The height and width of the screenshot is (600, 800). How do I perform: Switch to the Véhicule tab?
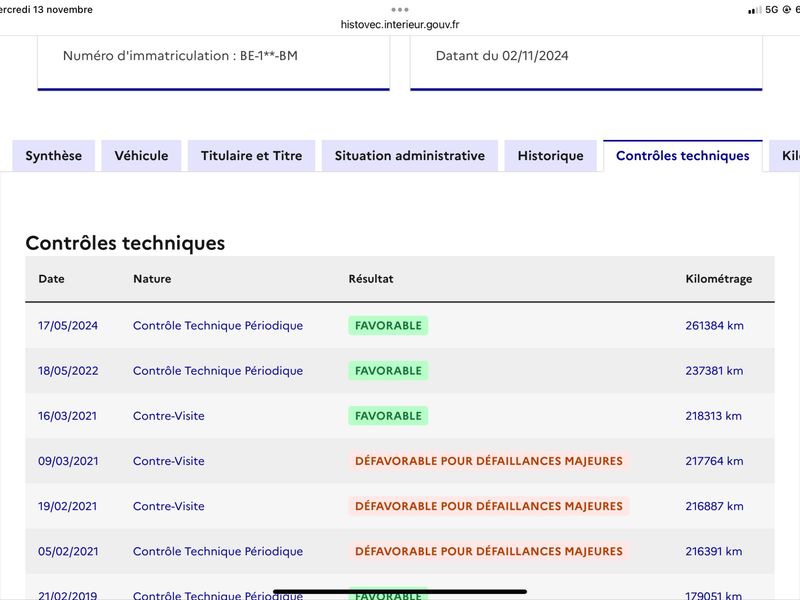(141, 156)
